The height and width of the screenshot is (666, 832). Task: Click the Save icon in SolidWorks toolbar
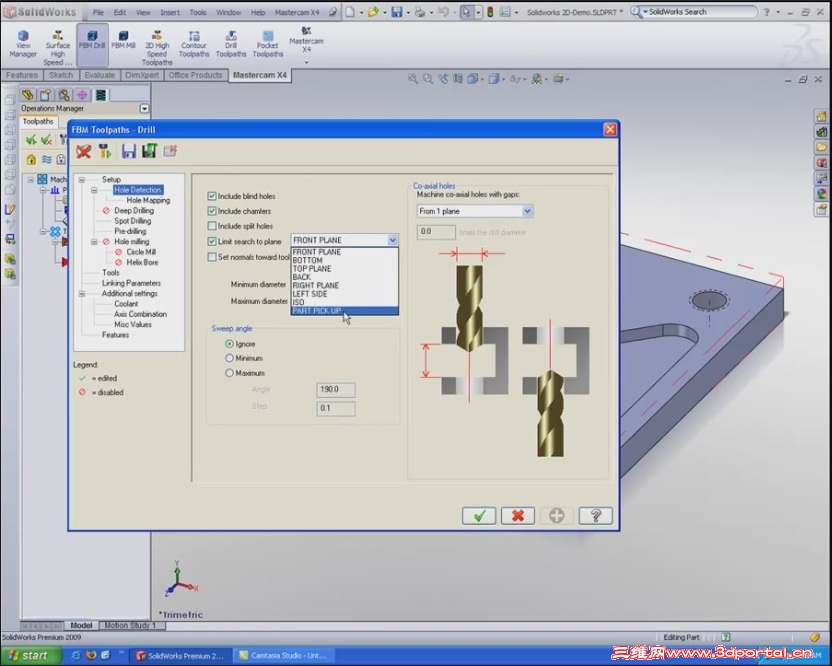tap(396, 12)
